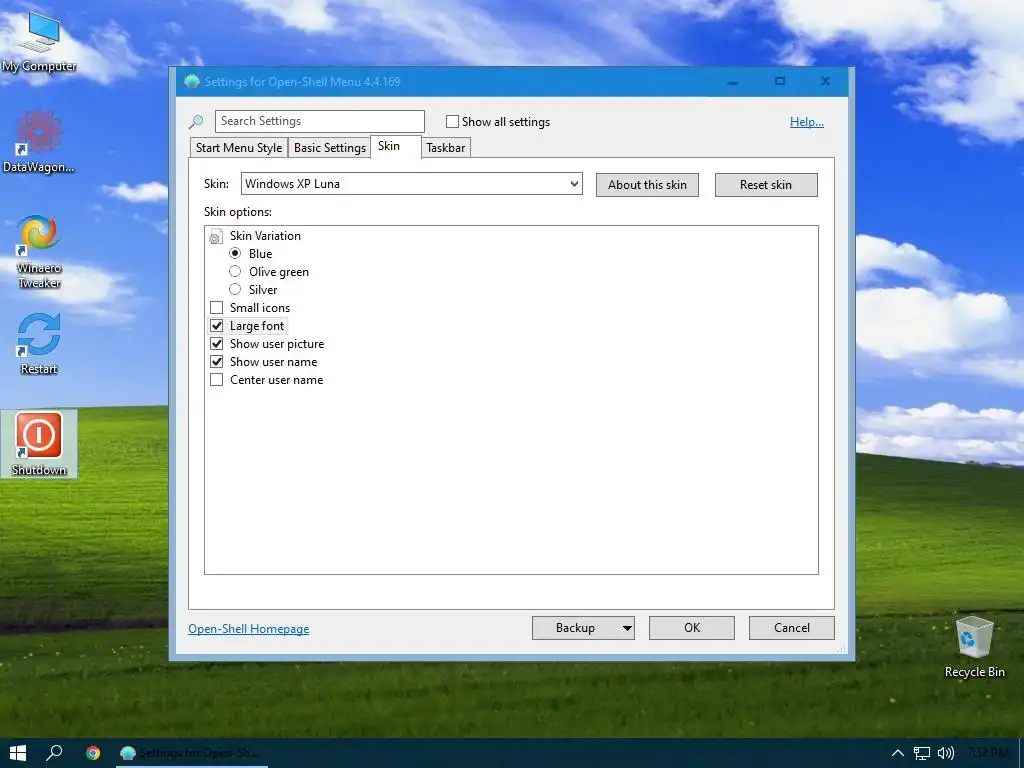Click the Open-Shell shell icon in title bar
The height and width of the screenshot is (768, 1024).
[x=191, y=82]
